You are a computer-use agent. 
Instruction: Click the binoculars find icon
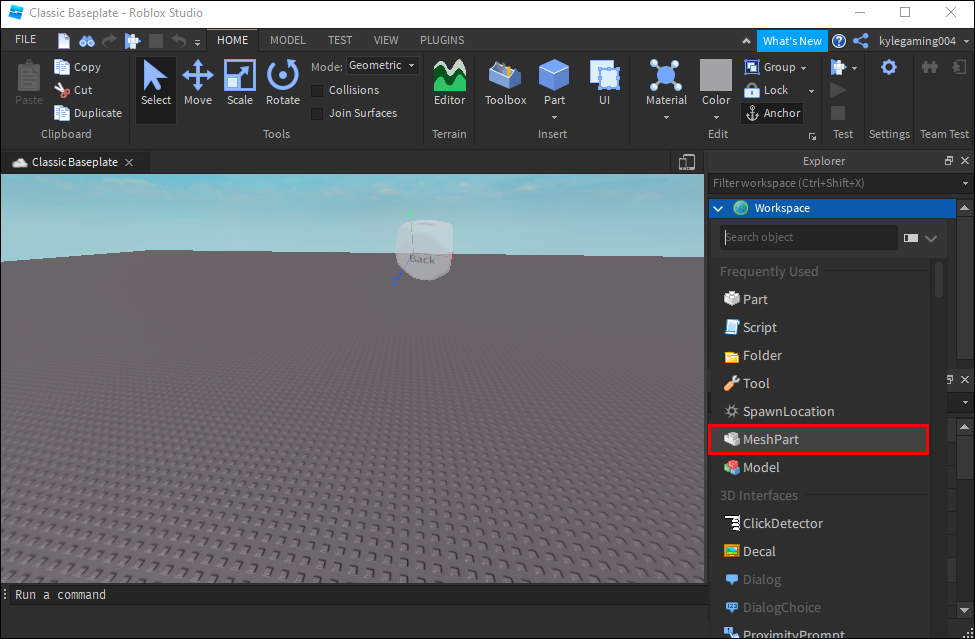click(86, 41)
